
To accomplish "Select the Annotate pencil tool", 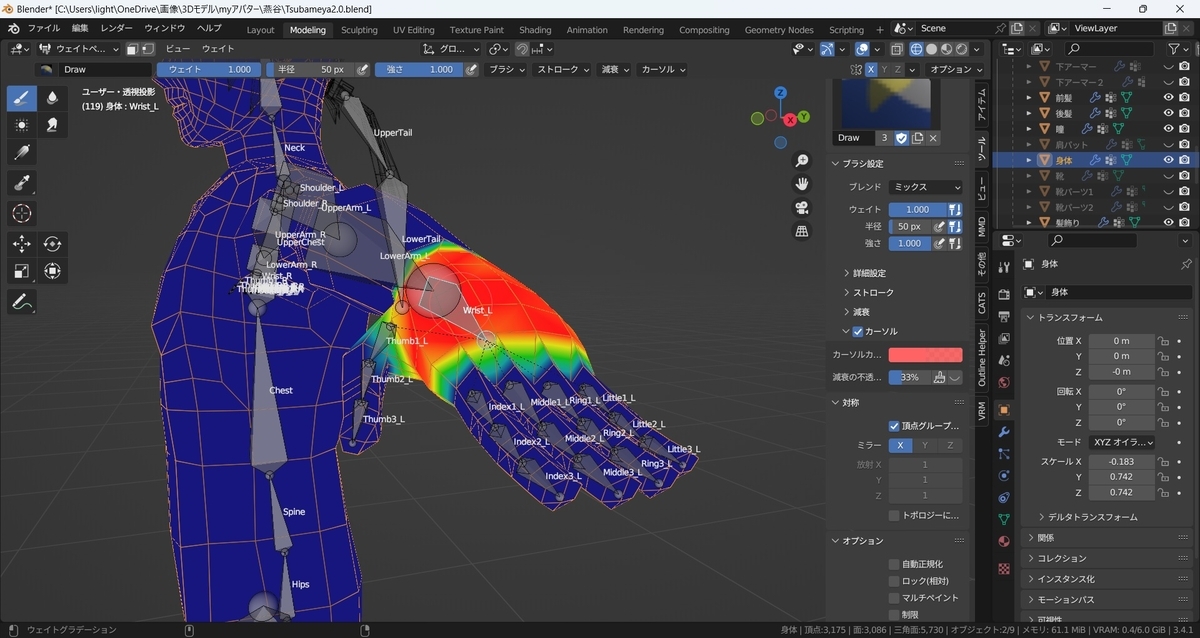I will tap(22, 301).
